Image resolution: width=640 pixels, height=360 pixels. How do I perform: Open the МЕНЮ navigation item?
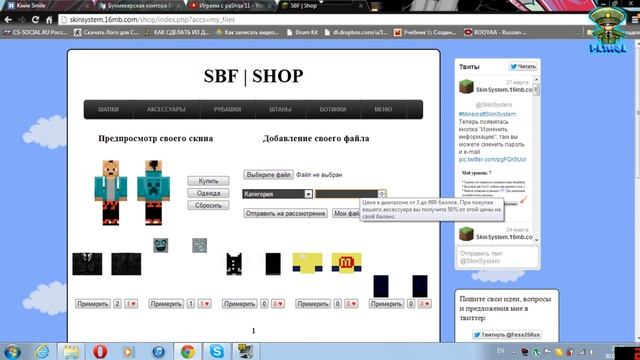[x=383, y=109]
